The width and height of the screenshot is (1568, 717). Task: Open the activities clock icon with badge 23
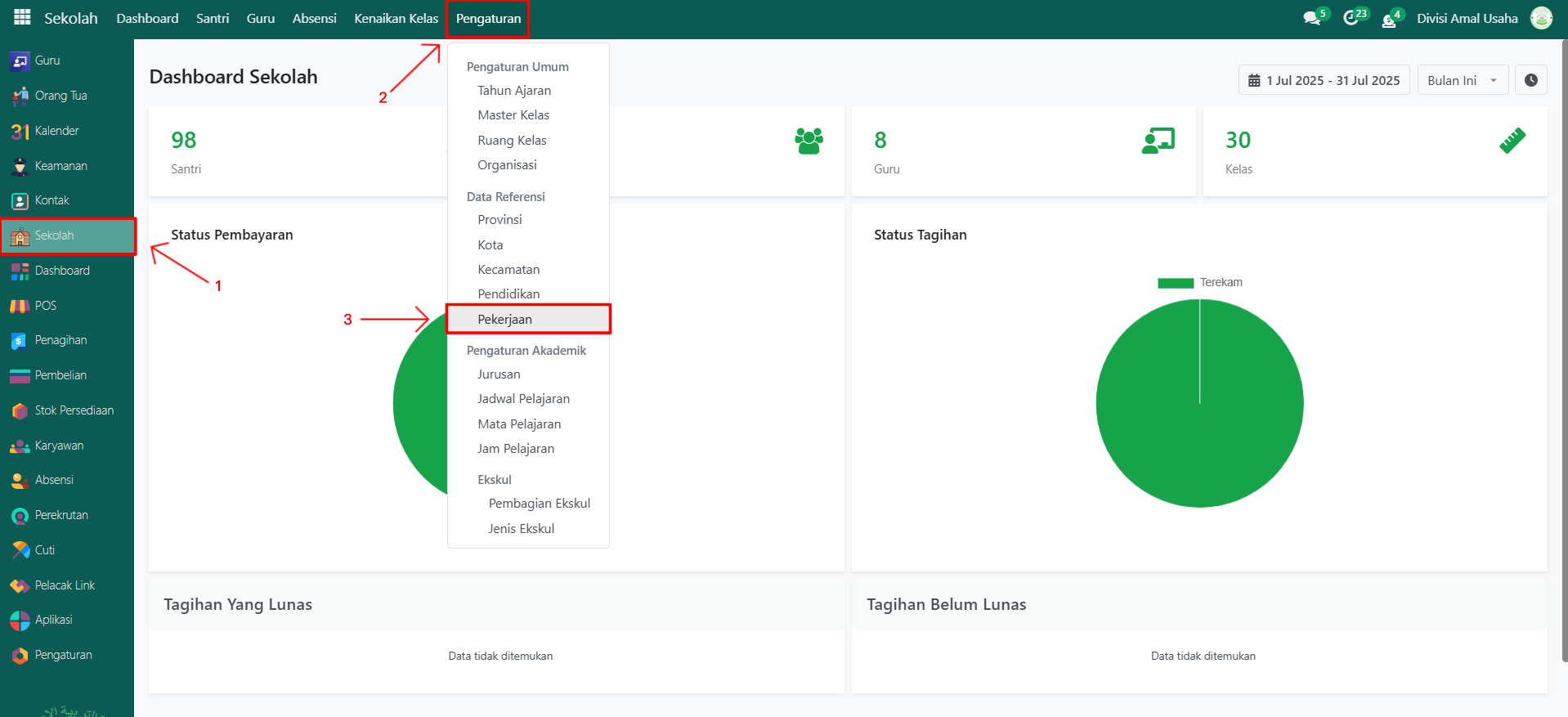pos(1351,18)
